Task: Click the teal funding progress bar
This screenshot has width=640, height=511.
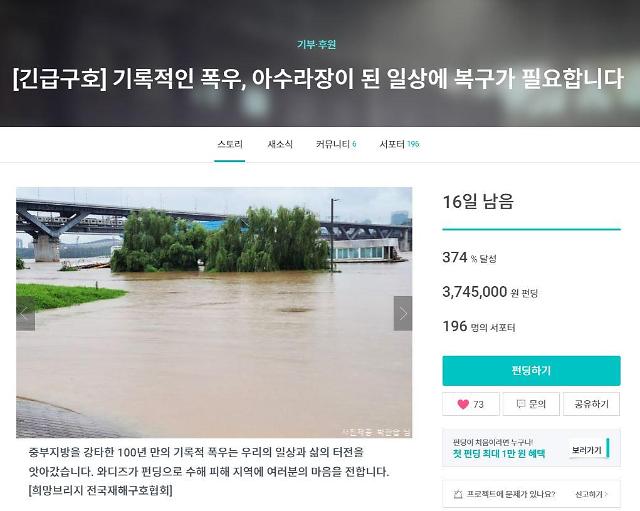Action: tap(531, 229)
